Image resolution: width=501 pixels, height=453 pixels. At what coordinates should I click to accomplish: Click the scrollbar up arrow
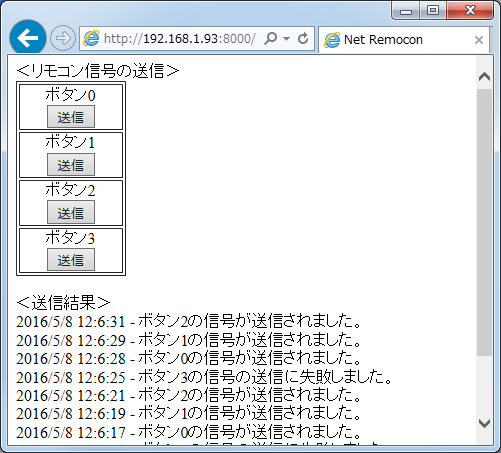484,77
